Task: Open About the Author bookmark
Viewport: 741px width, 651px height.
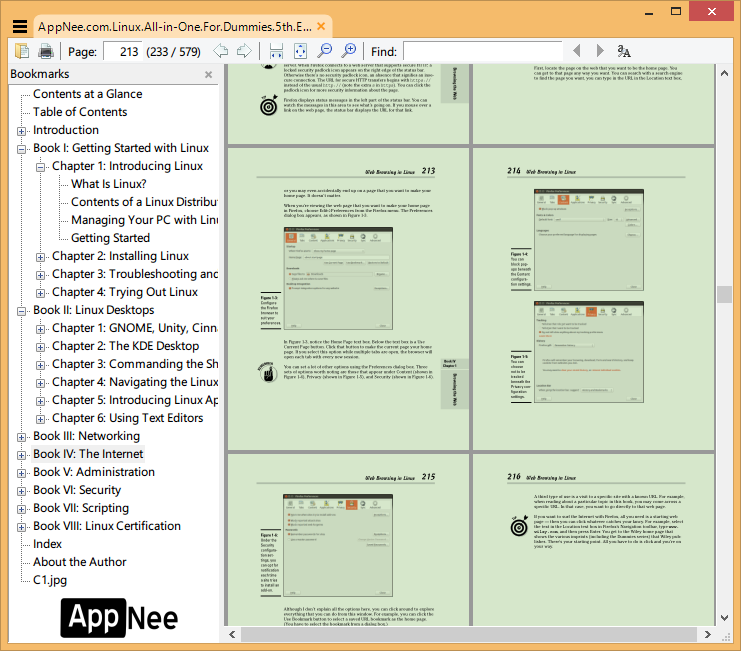Action: tap(79, 562)
